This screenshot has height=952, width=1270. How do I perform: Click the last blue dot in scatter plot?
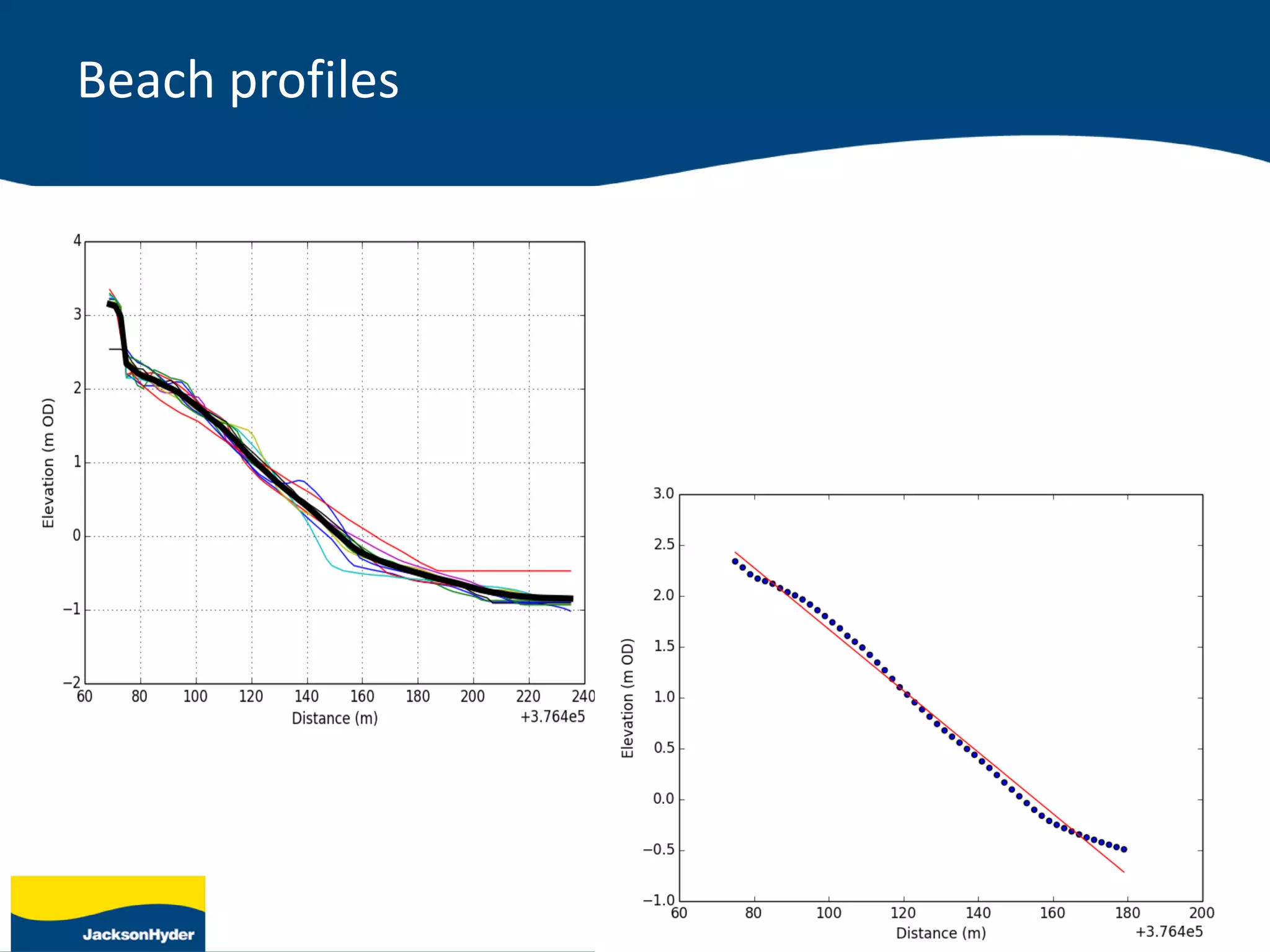(1124, 849)
